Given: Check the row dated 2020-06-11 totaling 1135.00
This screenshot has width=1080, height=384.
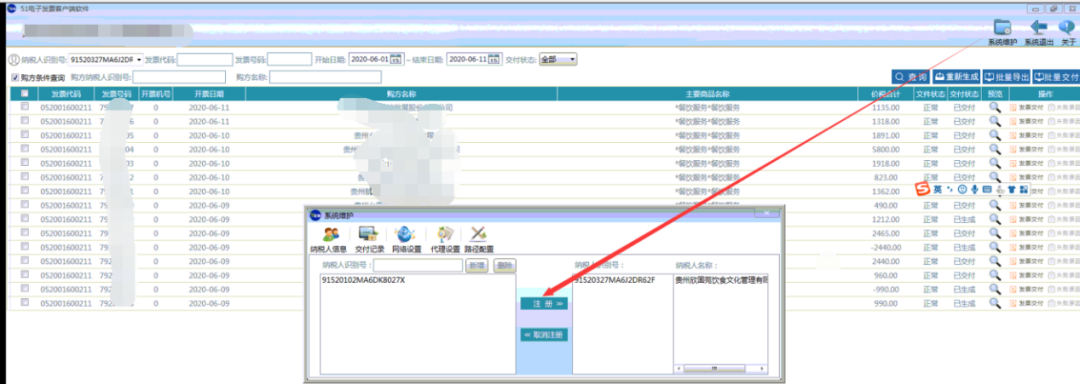Looking at the screenshot, I should pyautogui.click(x=25, y=107).
